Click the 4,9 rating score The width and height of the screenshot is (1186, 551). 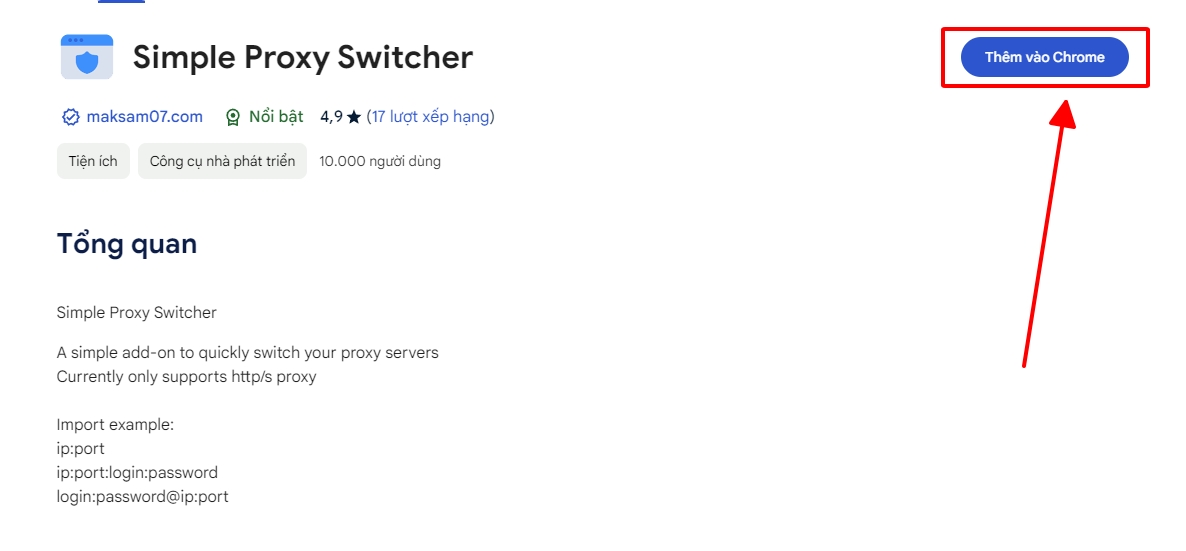tap(331, 117)
